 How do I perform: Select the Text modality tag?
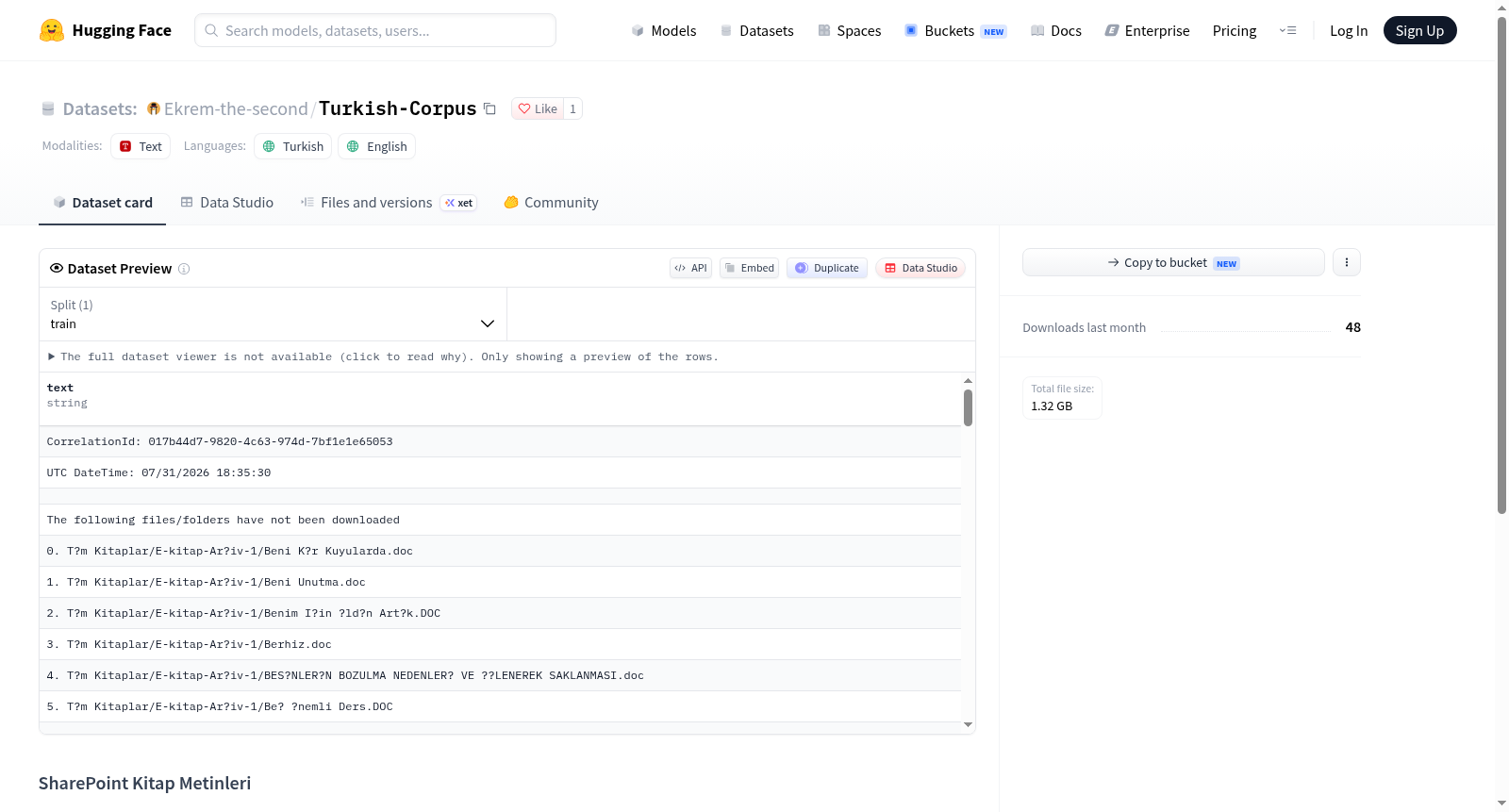[x=141, y=146]
